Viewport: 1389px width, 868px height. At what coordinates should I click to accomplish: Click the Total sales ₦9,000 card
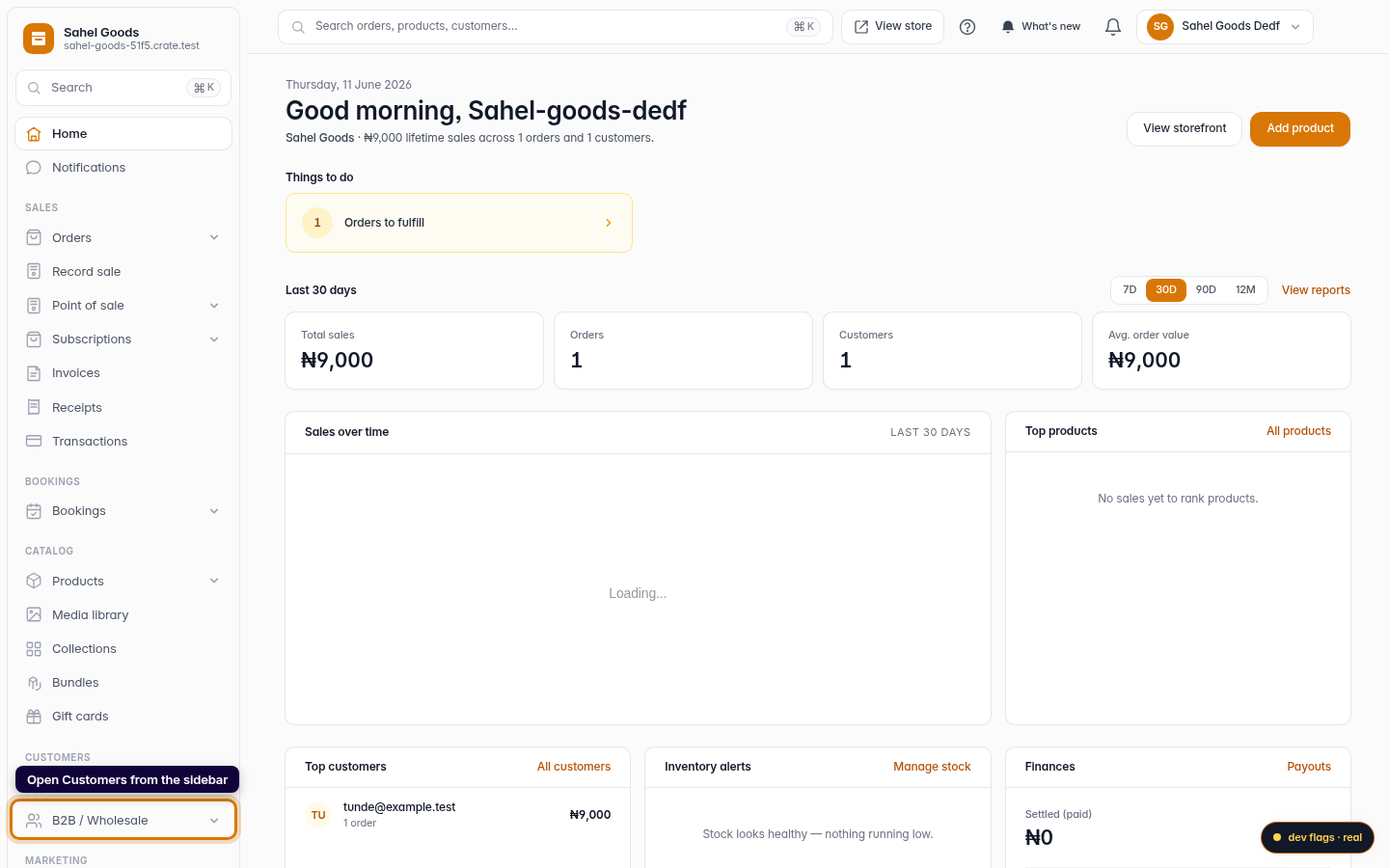(x=415, y=351)
